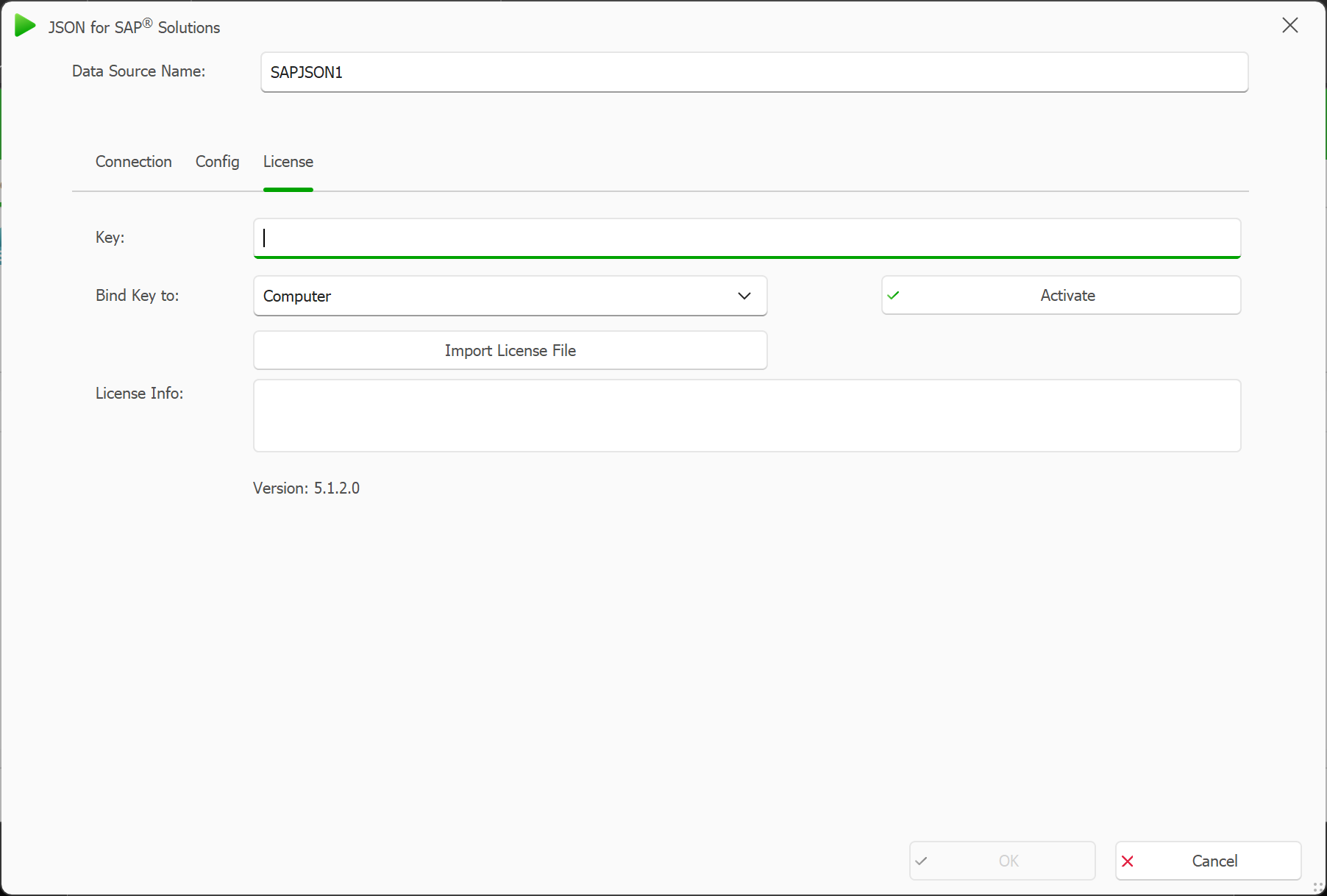
Task: Click the Data Source Name label
Action: click(x=138, y=71)
